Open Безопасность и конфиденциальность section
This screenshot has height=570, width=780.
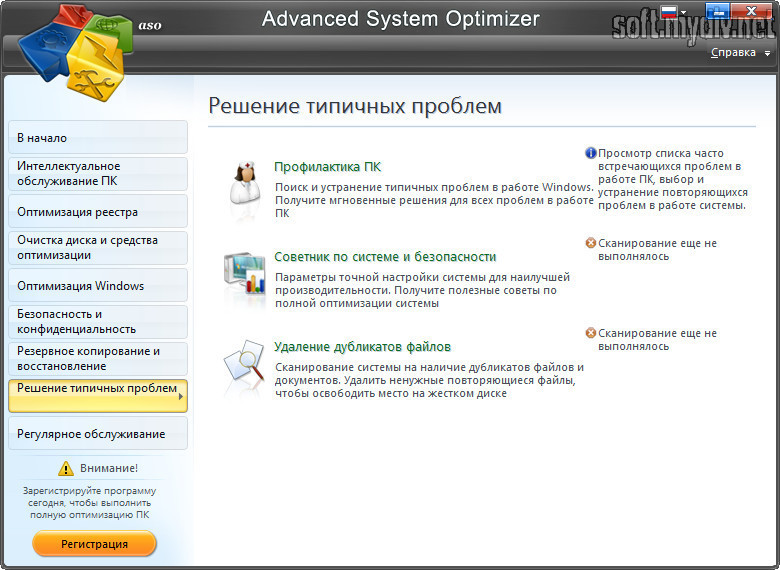tap(98, 322)
